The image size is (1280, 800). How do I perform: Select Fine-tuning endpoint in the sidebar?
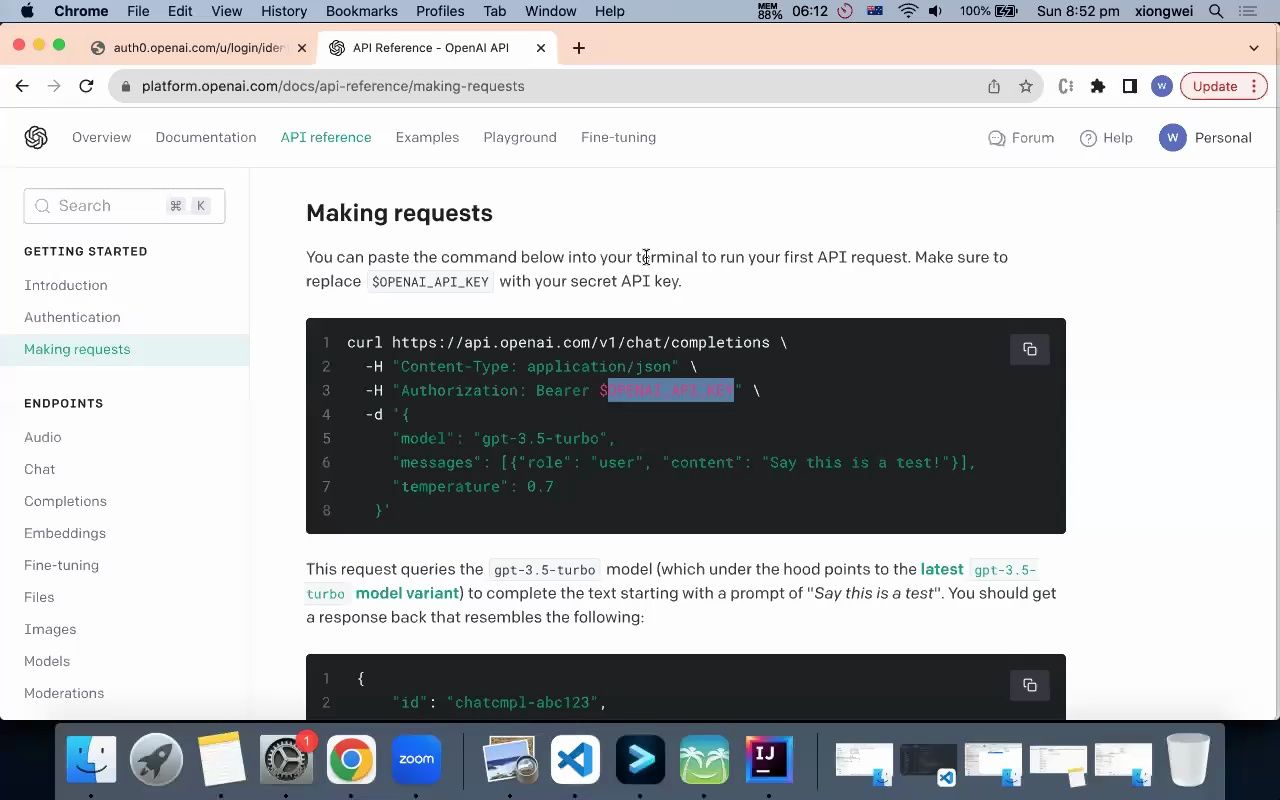click(x=61, y=565)
